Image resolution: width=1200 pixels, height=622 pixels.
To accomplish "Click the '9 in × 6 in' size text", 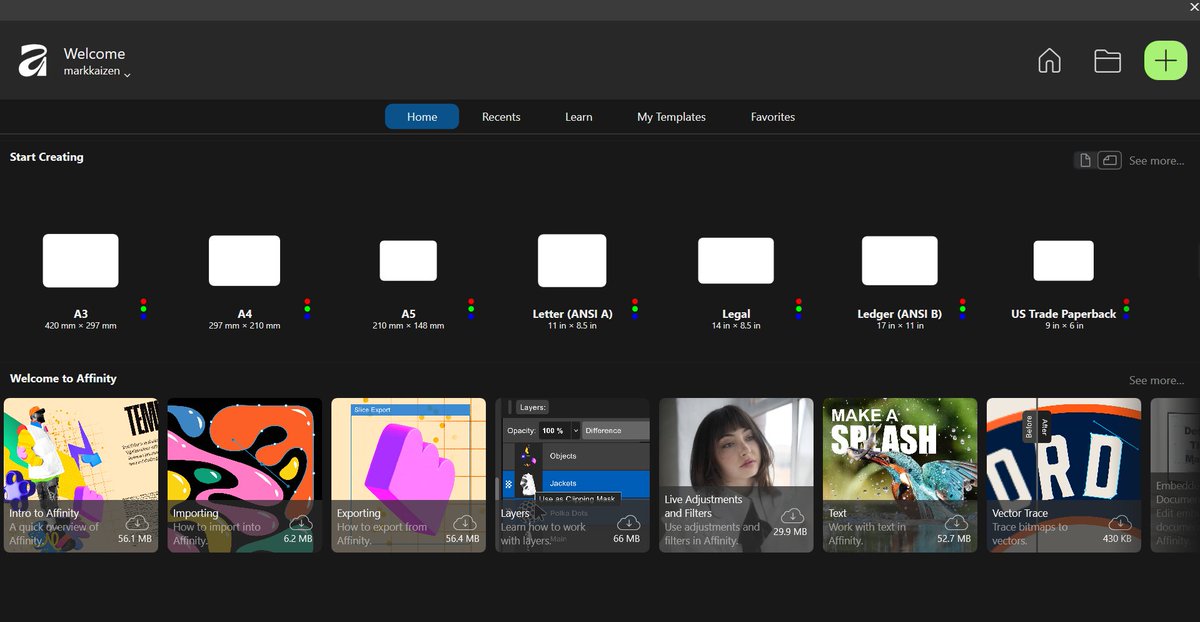I will pos(1063,326).
